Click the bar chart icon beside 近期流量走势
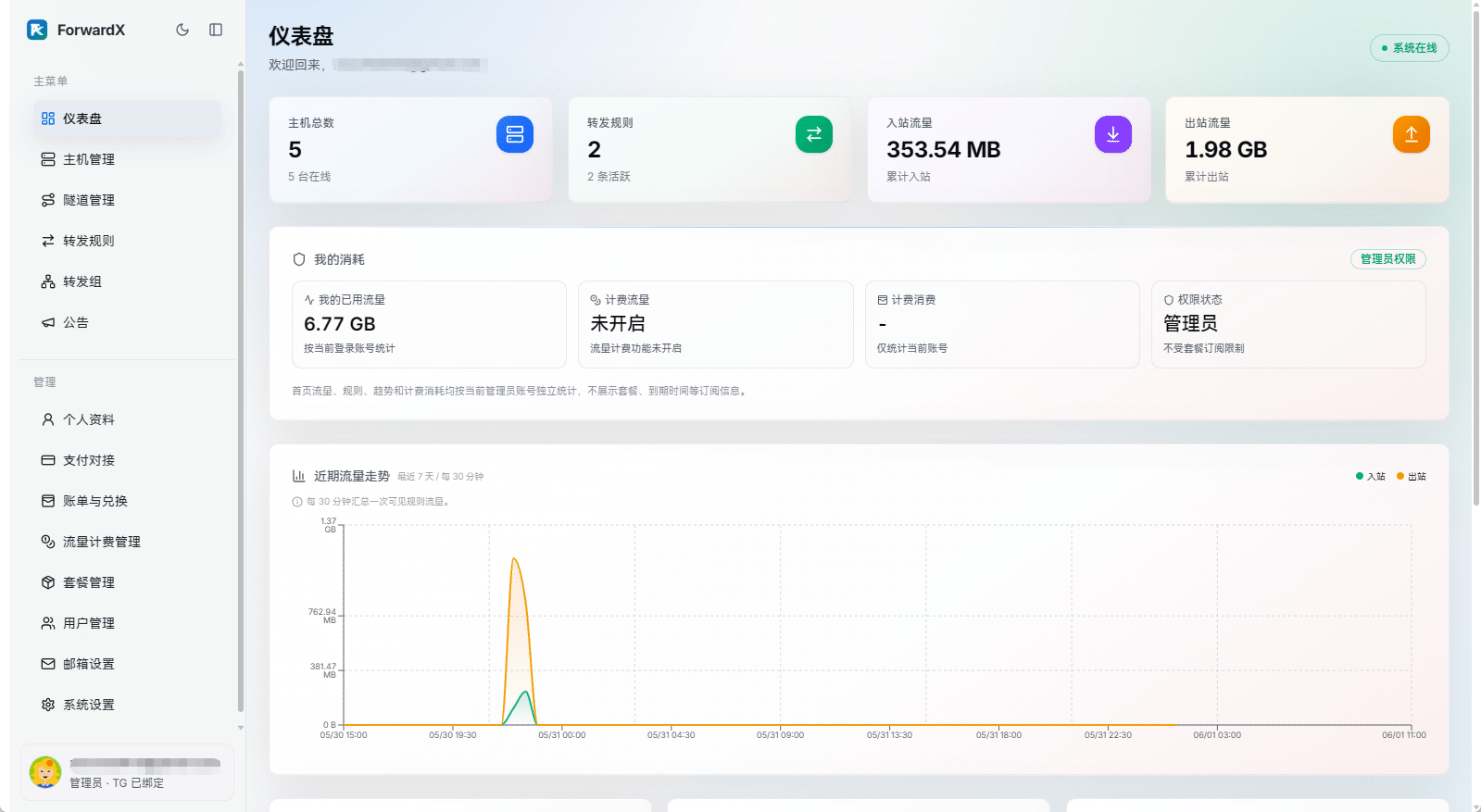Screen dimensions: 1481x812 [299, 476]
